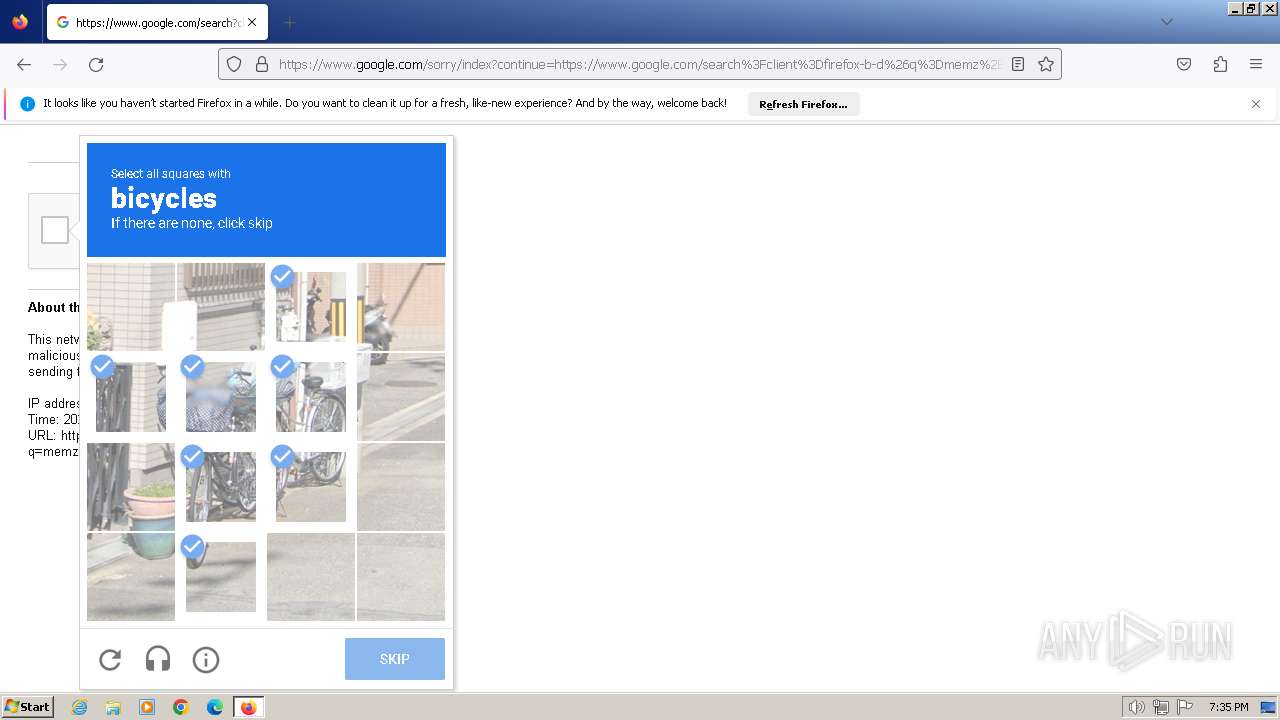
Task: Click the Refresh Firefox button
Action: pos(803,104)
